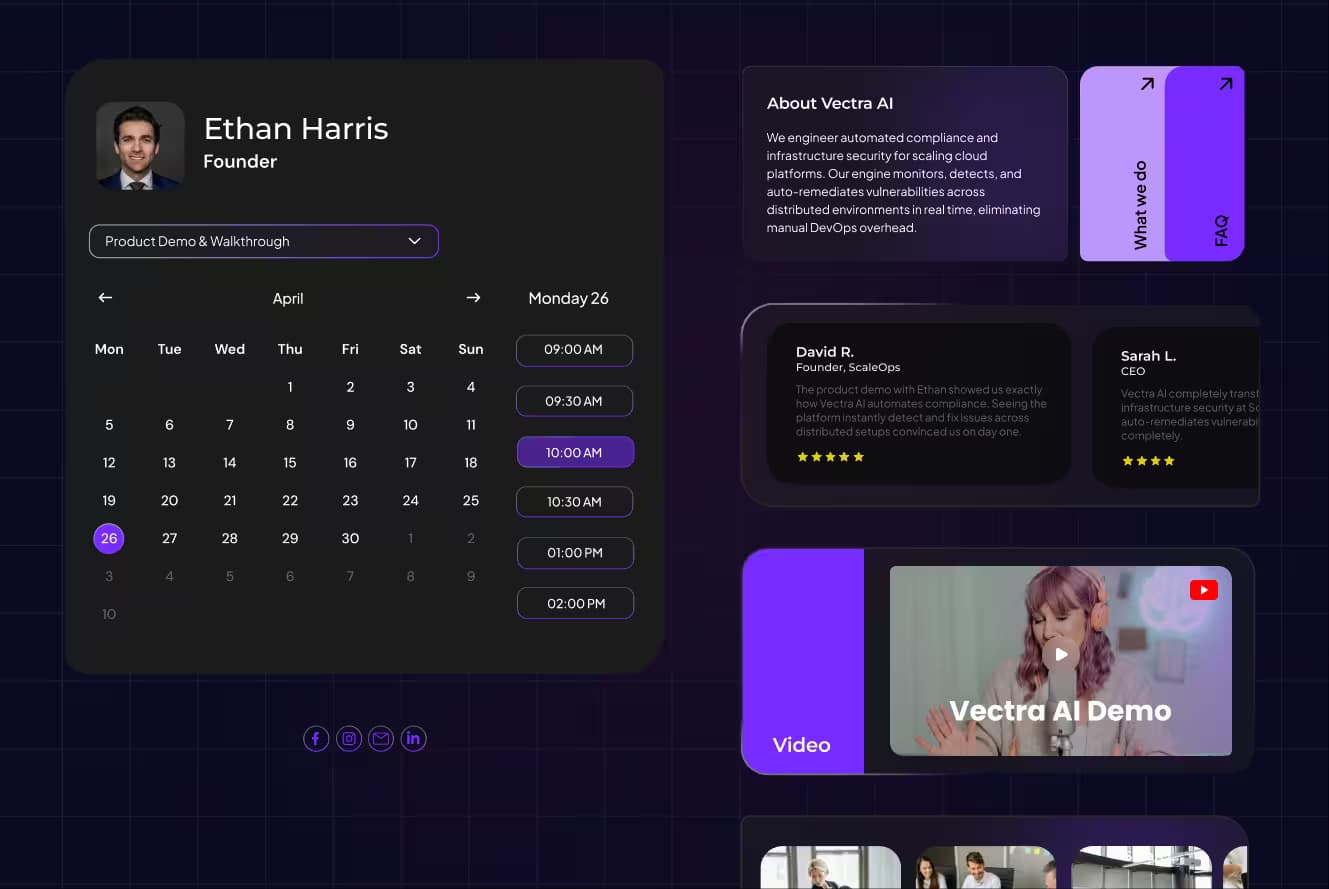Click Ethan Harris profile photo
The height and width of the screenshot is (889, 1329).
140,146
